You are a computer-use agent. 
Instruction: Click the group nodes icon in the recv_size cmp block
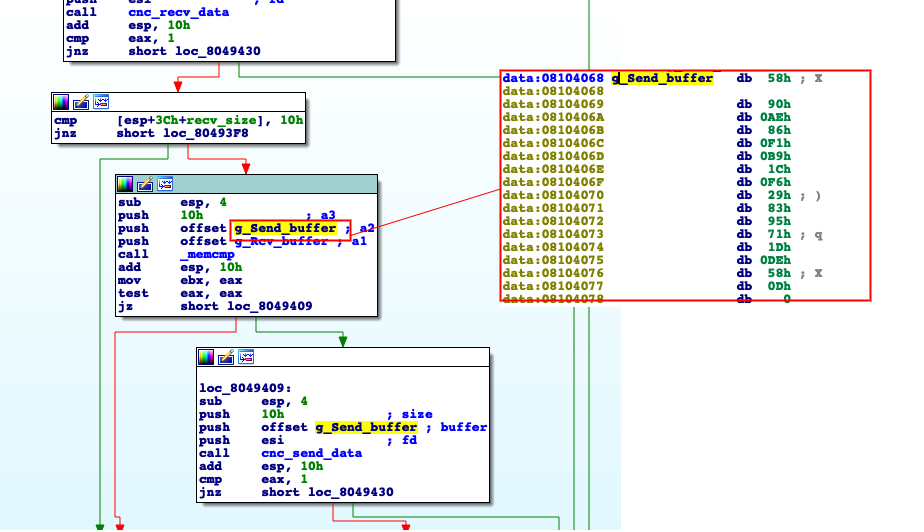coord(101,103)
